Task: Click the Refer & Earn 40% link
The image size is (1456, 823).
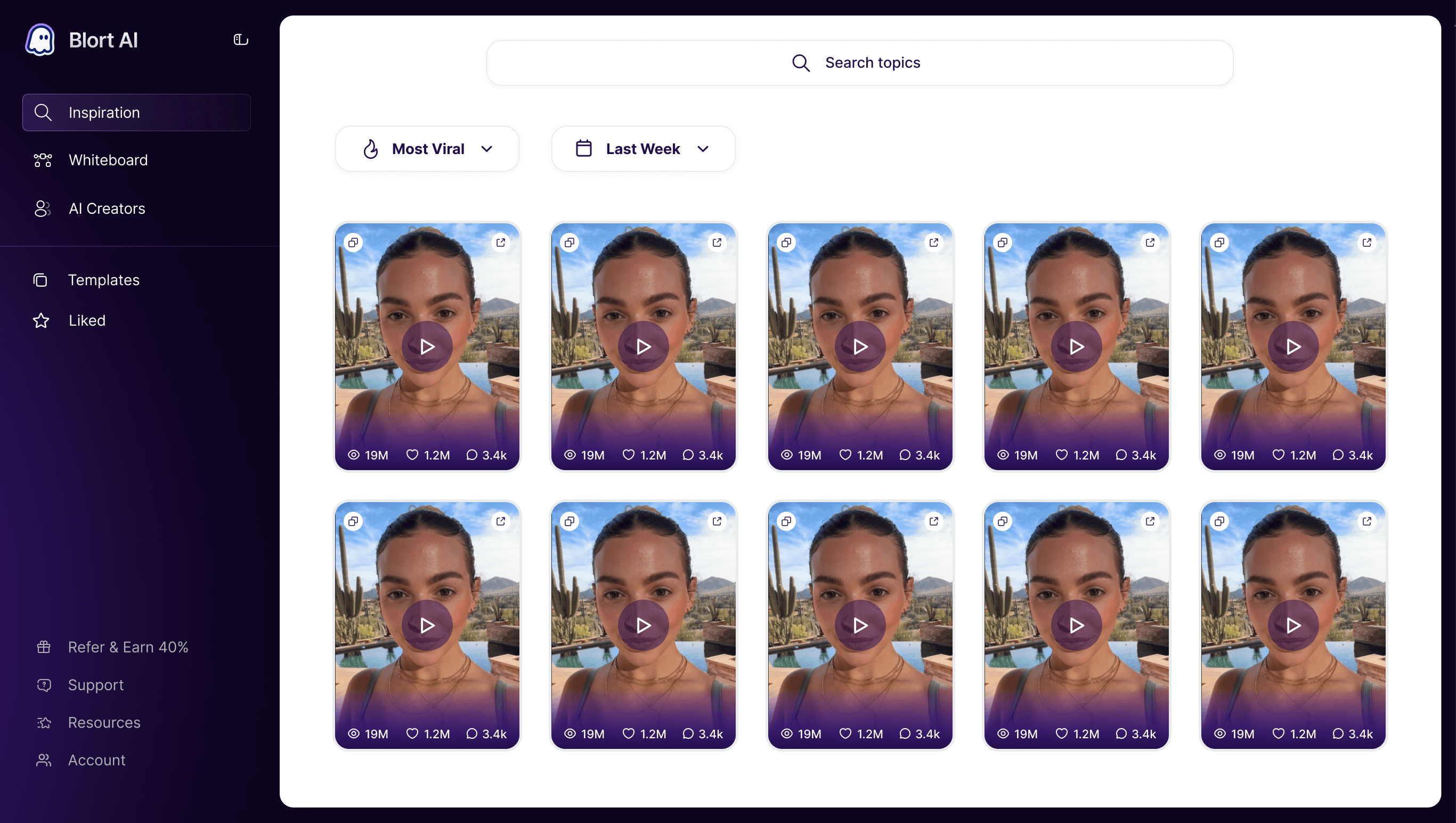Action: click(x=128, y=647)
